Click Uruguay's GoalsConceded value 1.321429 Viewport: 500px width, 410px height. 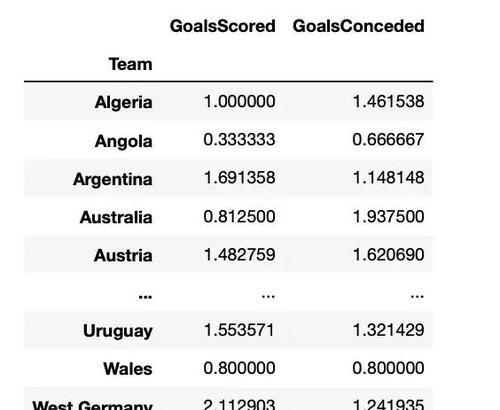[x=388, y=330]
